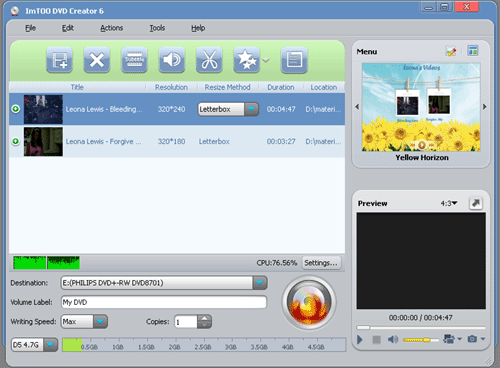Open the file properties list icon
Image resolution: width=500 pixels, height=368 pixels.
point(294,60)
